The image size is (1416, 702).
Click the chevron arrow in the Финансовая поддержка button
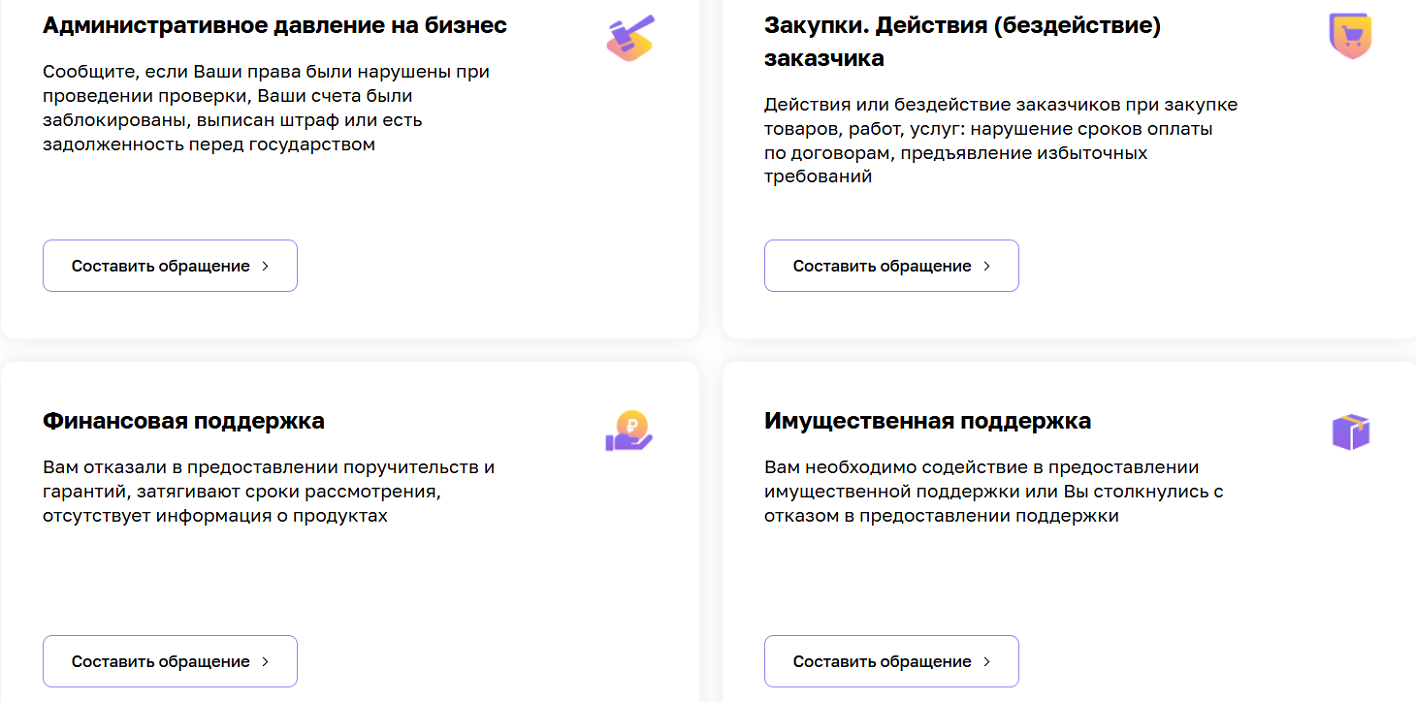pyautogui.click(x=265, y=661)
